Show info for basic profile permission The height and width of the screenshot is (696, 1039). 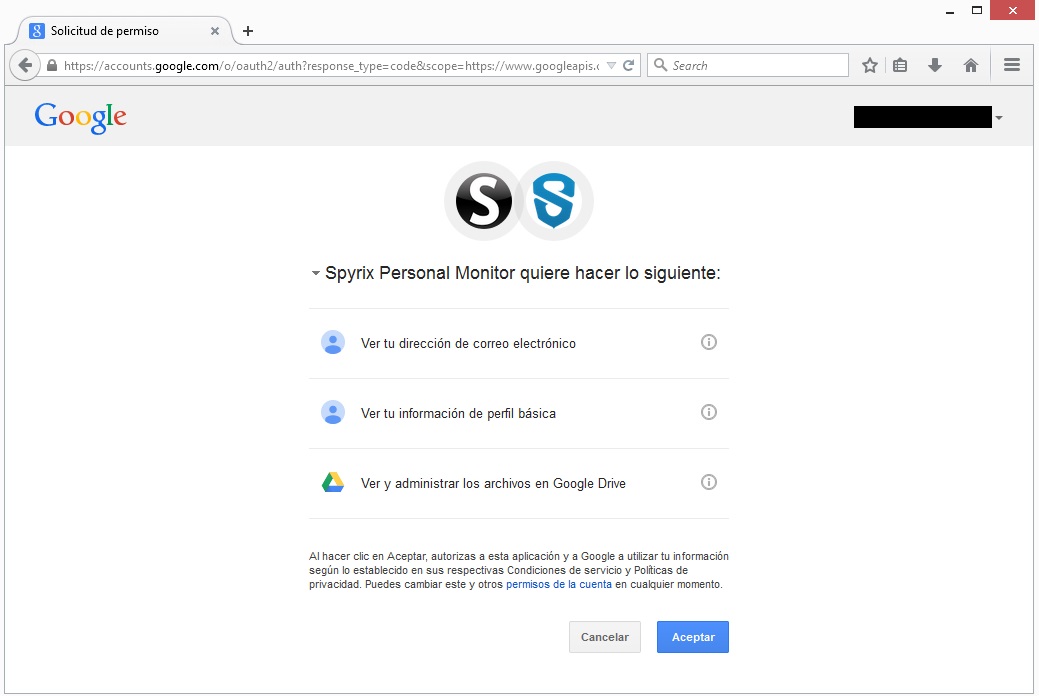point(708,412)
